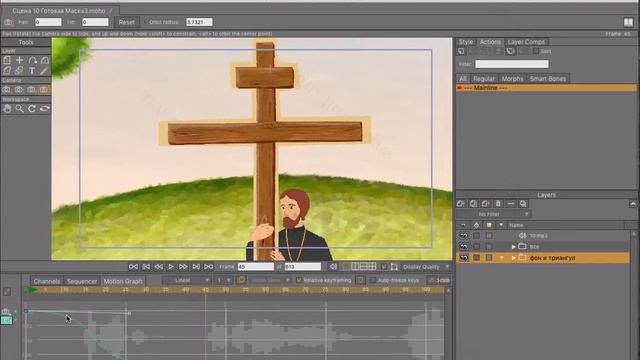
Task: Click the audio icon of 10.mp3 layer
Action: point(522,236)
